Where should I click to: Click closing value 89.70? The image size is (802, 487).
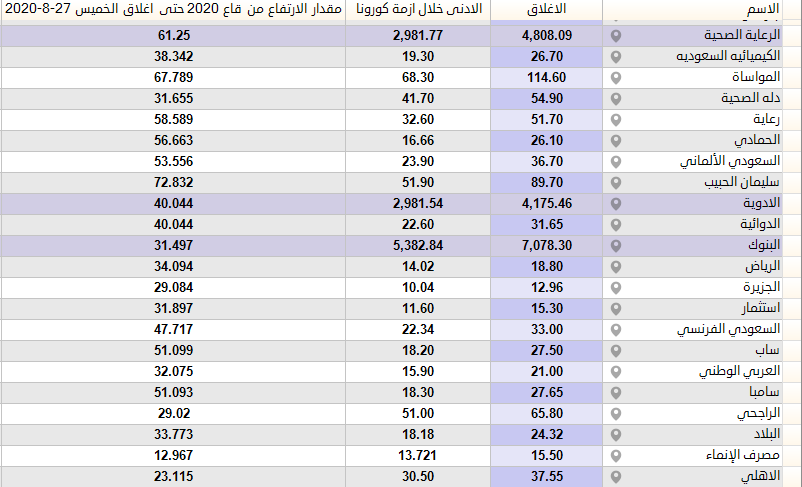click(x=547, y=182)
